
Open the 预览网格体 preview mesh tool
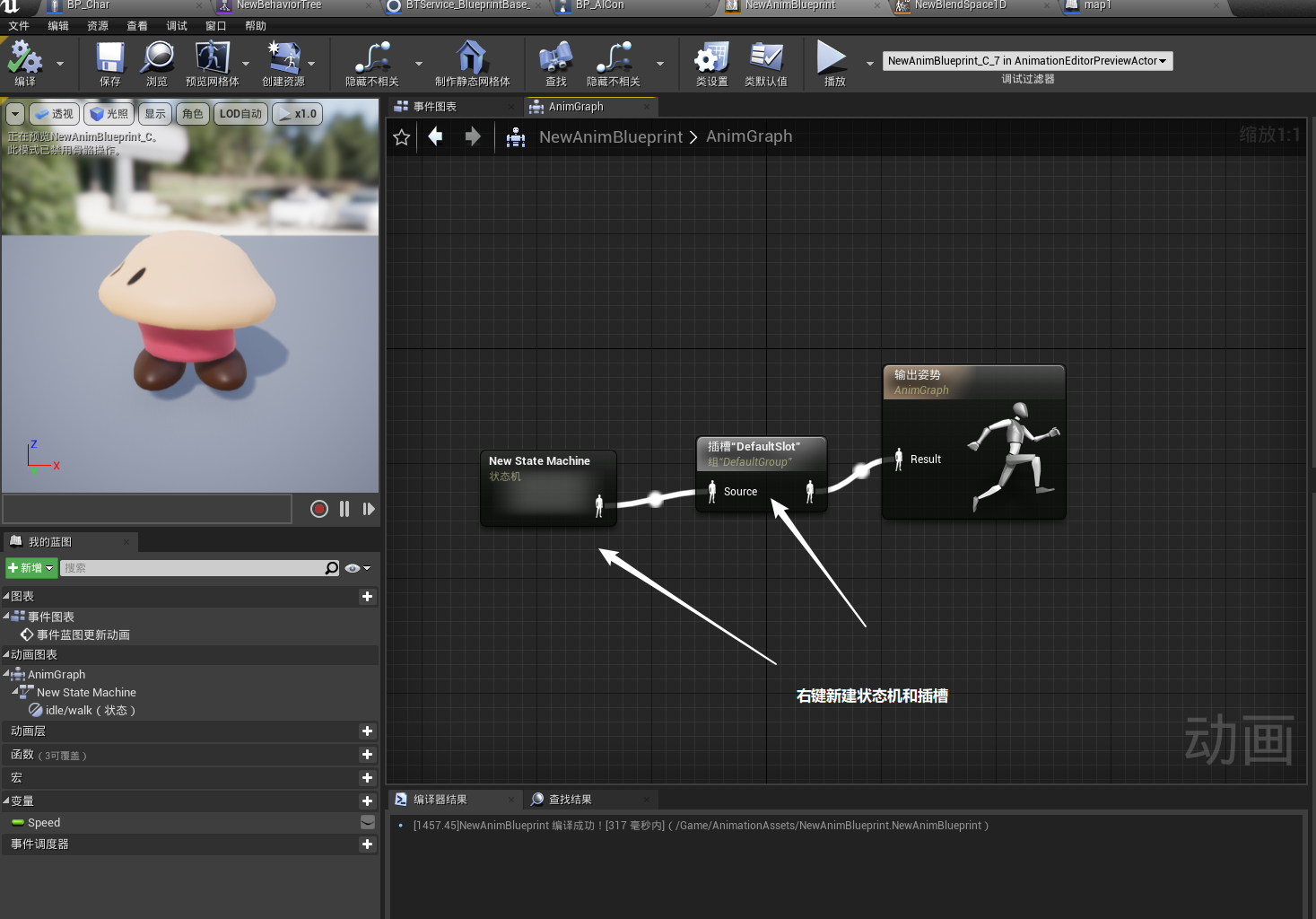click(213, 64)
